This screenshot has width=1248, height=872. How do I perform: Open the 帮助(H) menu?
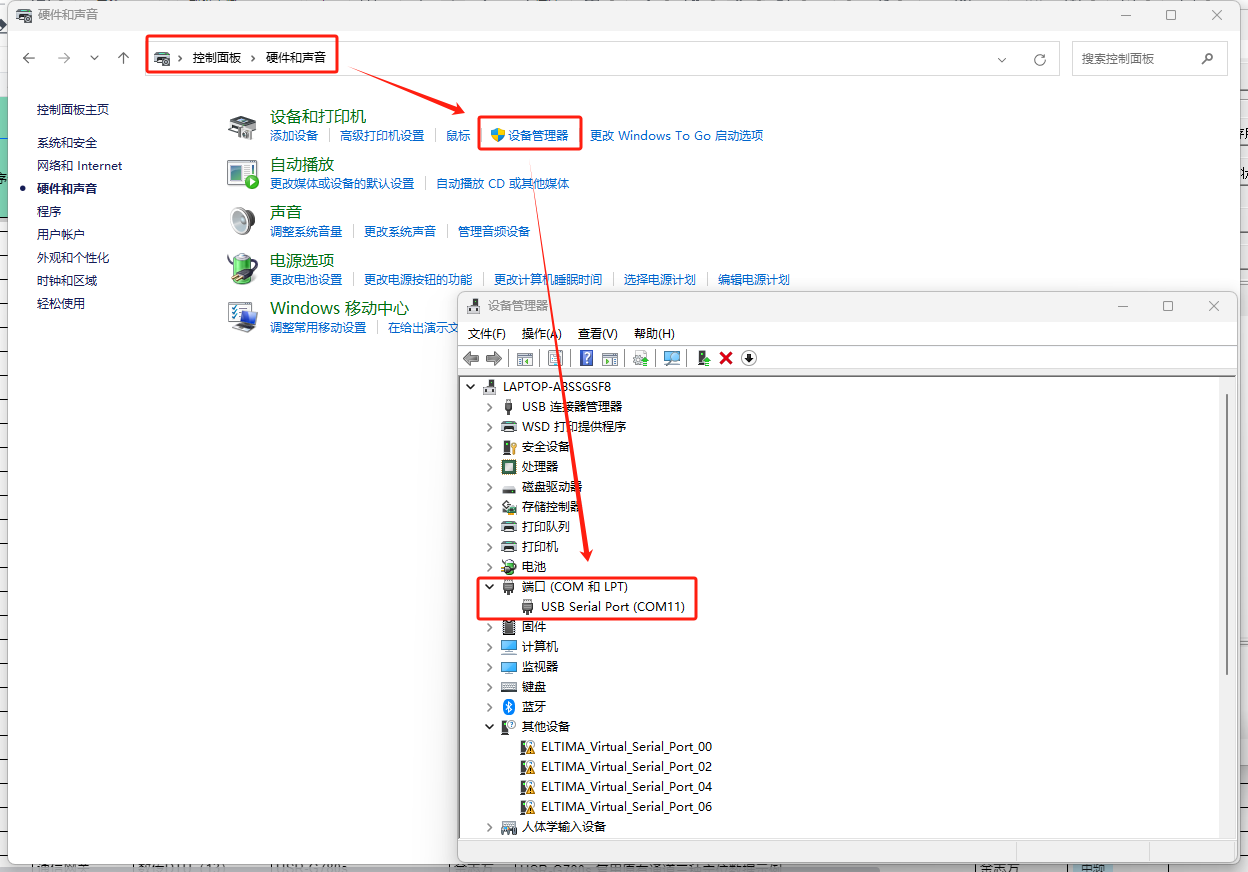(x=654, y=333)
